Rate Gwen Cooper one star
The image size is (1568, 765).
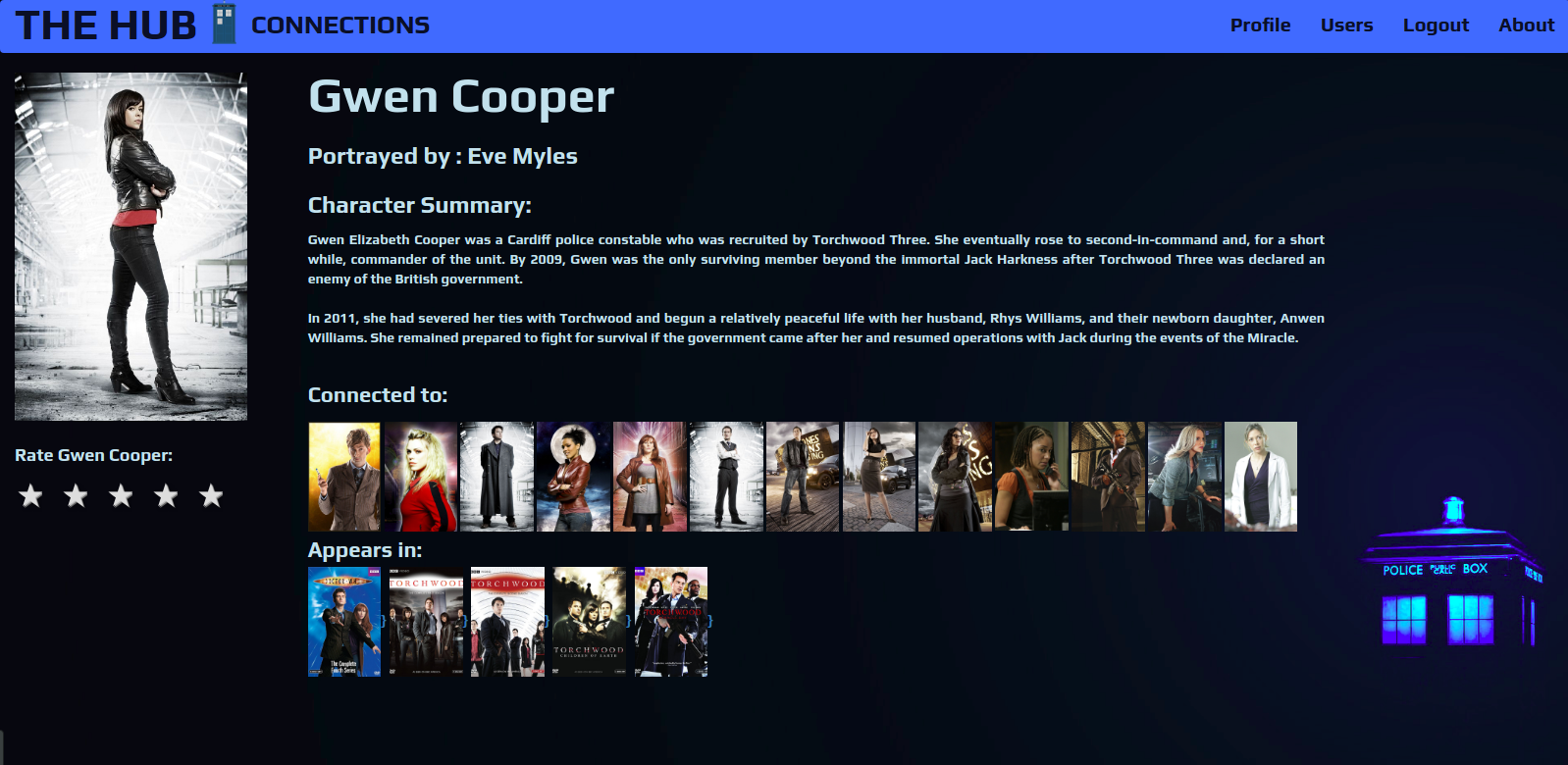click(x=30, y=496)
